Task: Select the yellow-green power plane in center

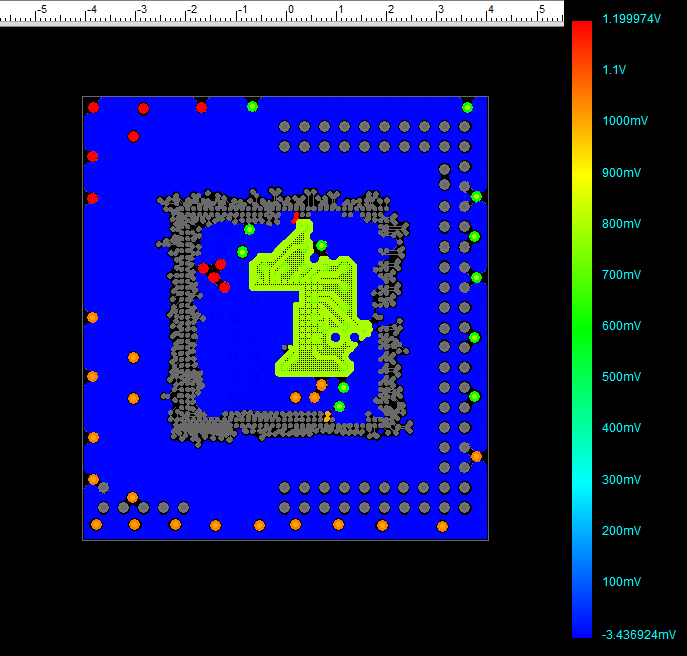Action: (322, 300)
